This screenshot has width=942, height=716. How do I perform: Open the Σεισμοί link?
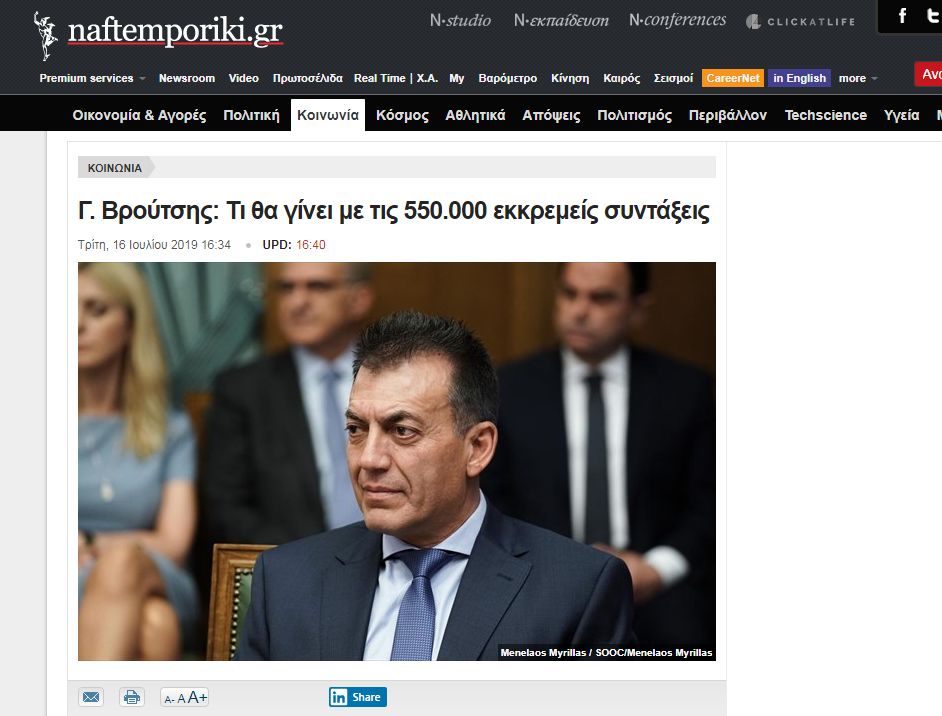click(x=673, y=78)
